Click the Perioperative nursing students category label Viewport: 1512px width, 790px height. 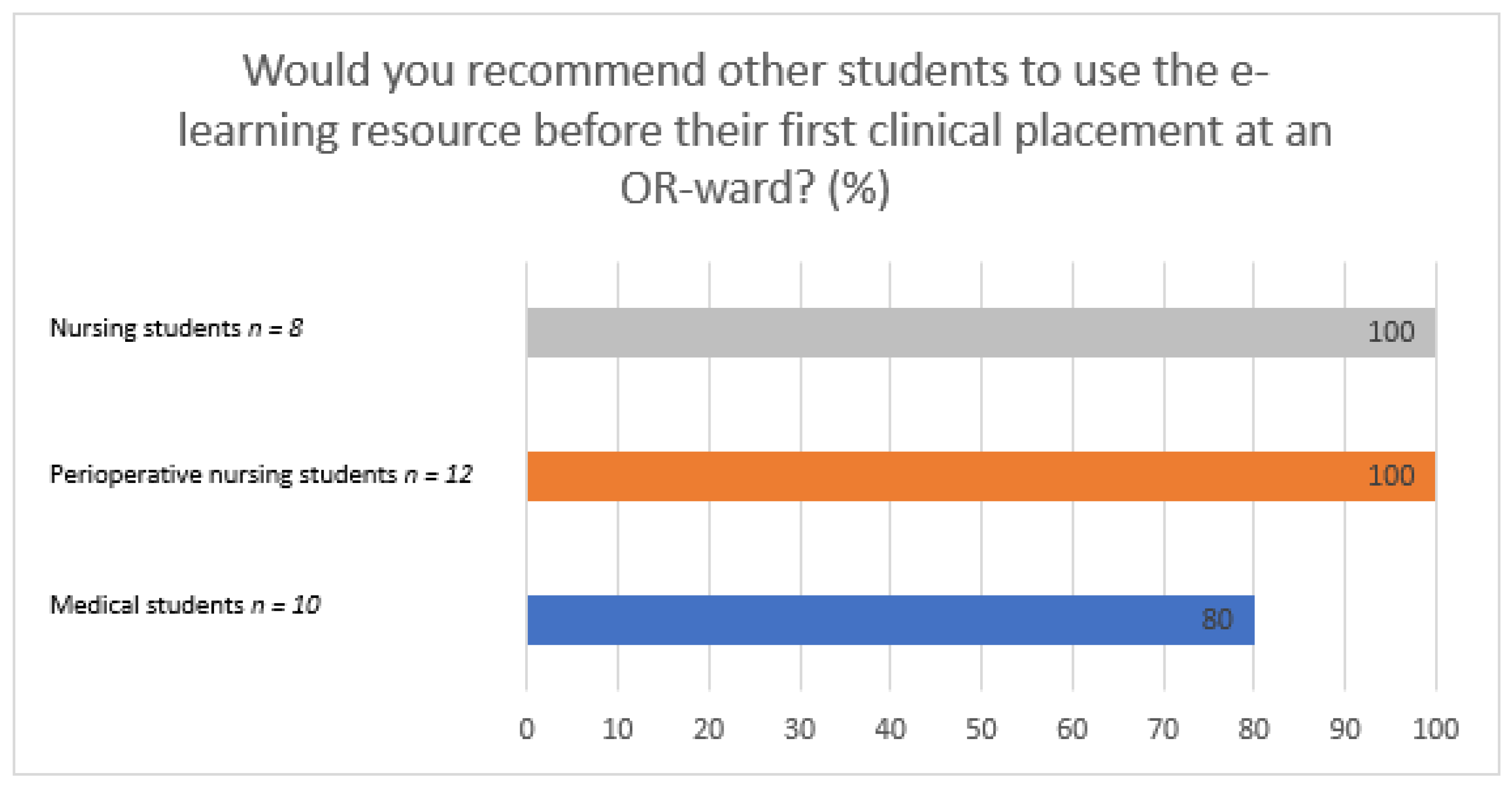[x=261, y=474]
